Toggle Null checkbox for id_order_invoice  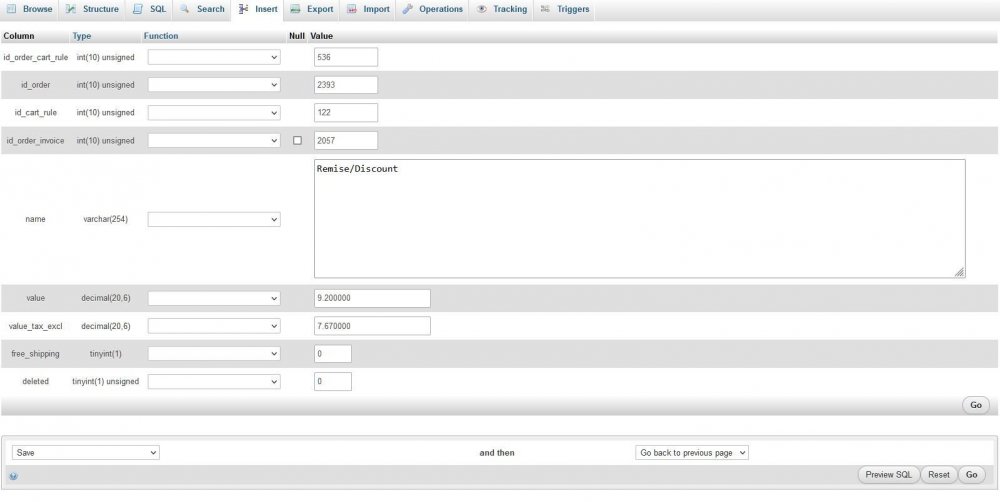point(297,140)
